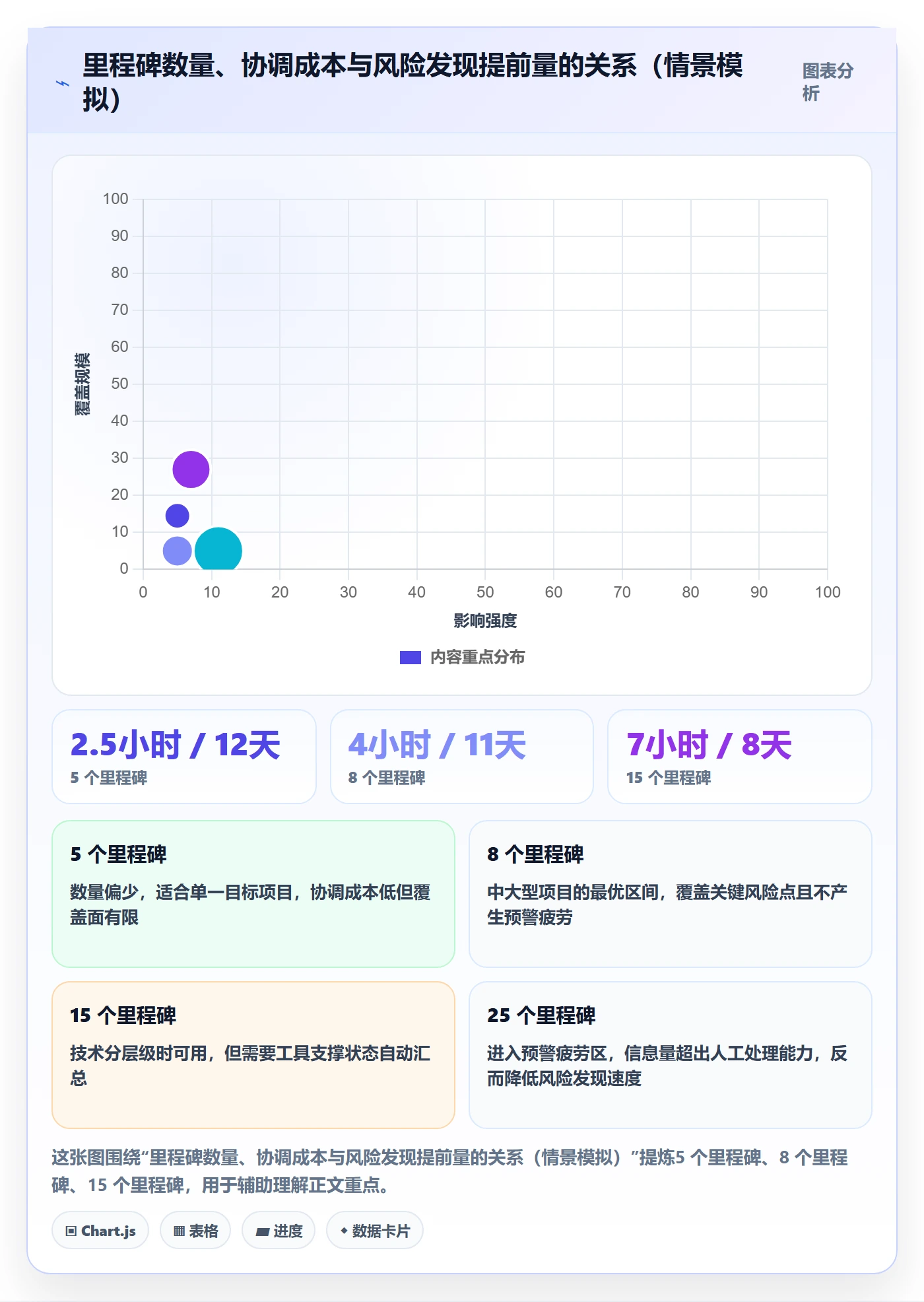The width and height of the screenshot is (924, 1302).
Task: Click the lightning bolt icon beside the title
Action: pyautogui.click(x=63, y=83)
